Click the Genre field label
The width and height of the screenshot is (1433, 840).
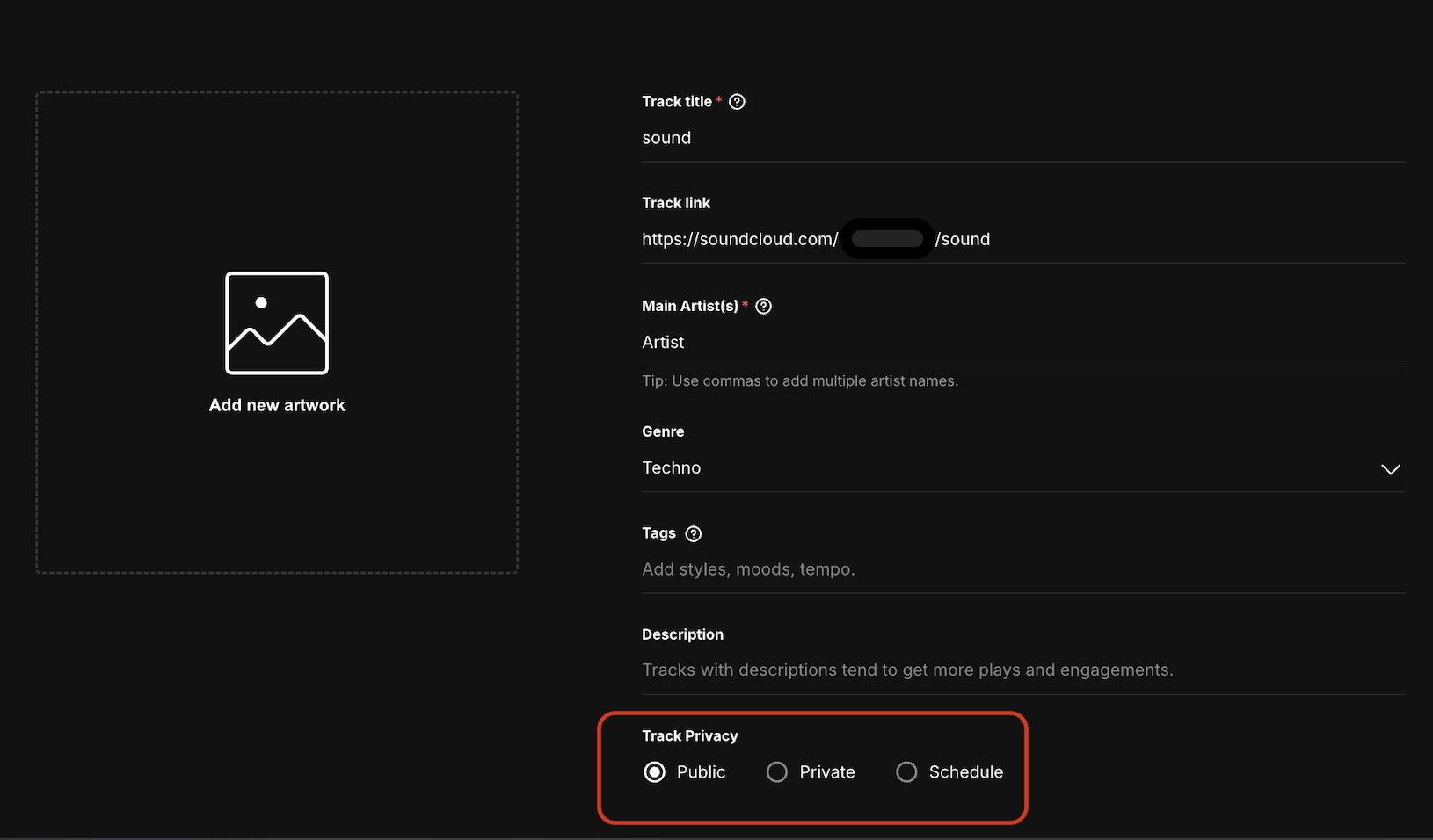pyautogui.click(x=663, y=431)
